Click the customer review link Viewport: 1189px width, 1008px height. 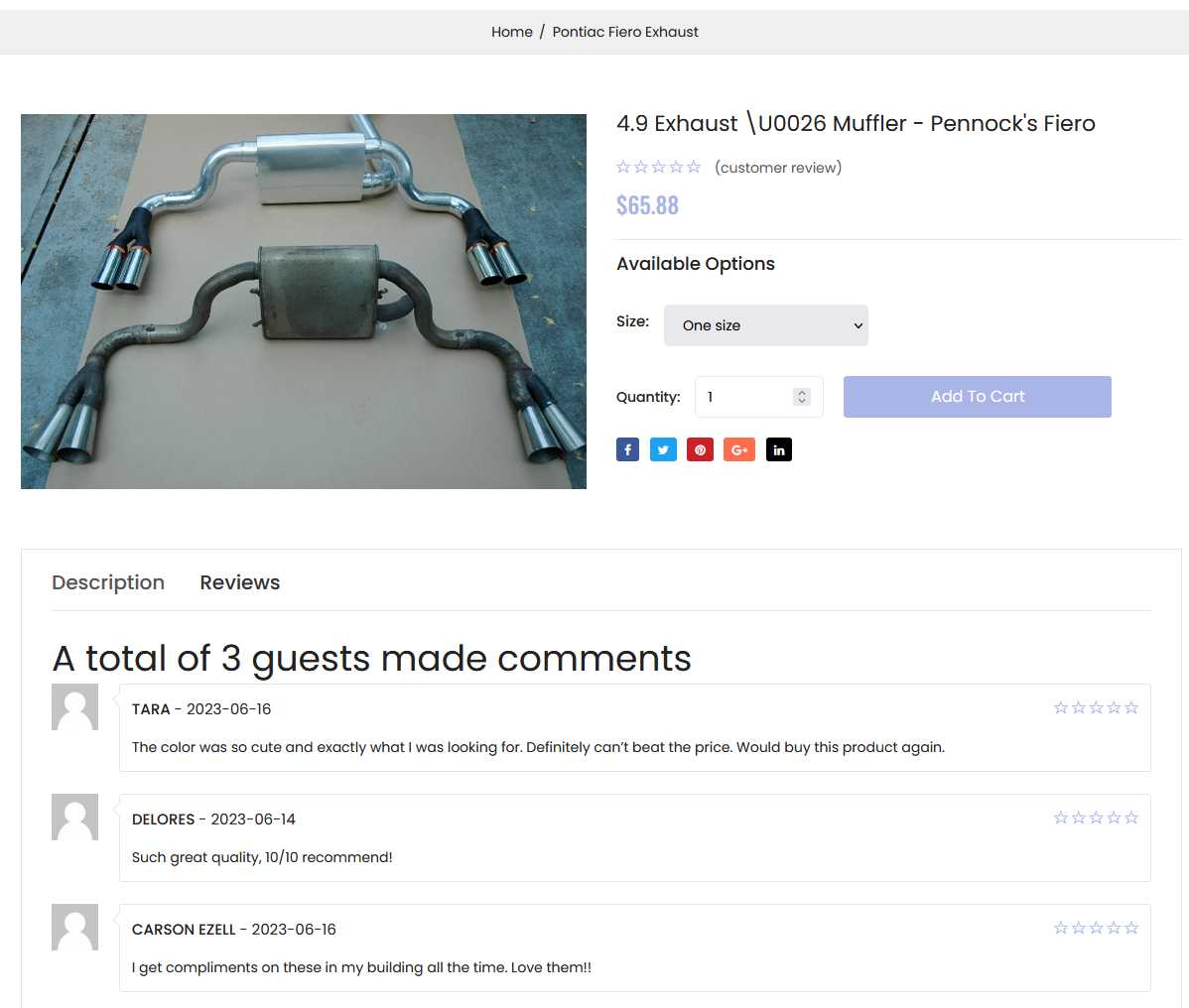pos(778,168)
